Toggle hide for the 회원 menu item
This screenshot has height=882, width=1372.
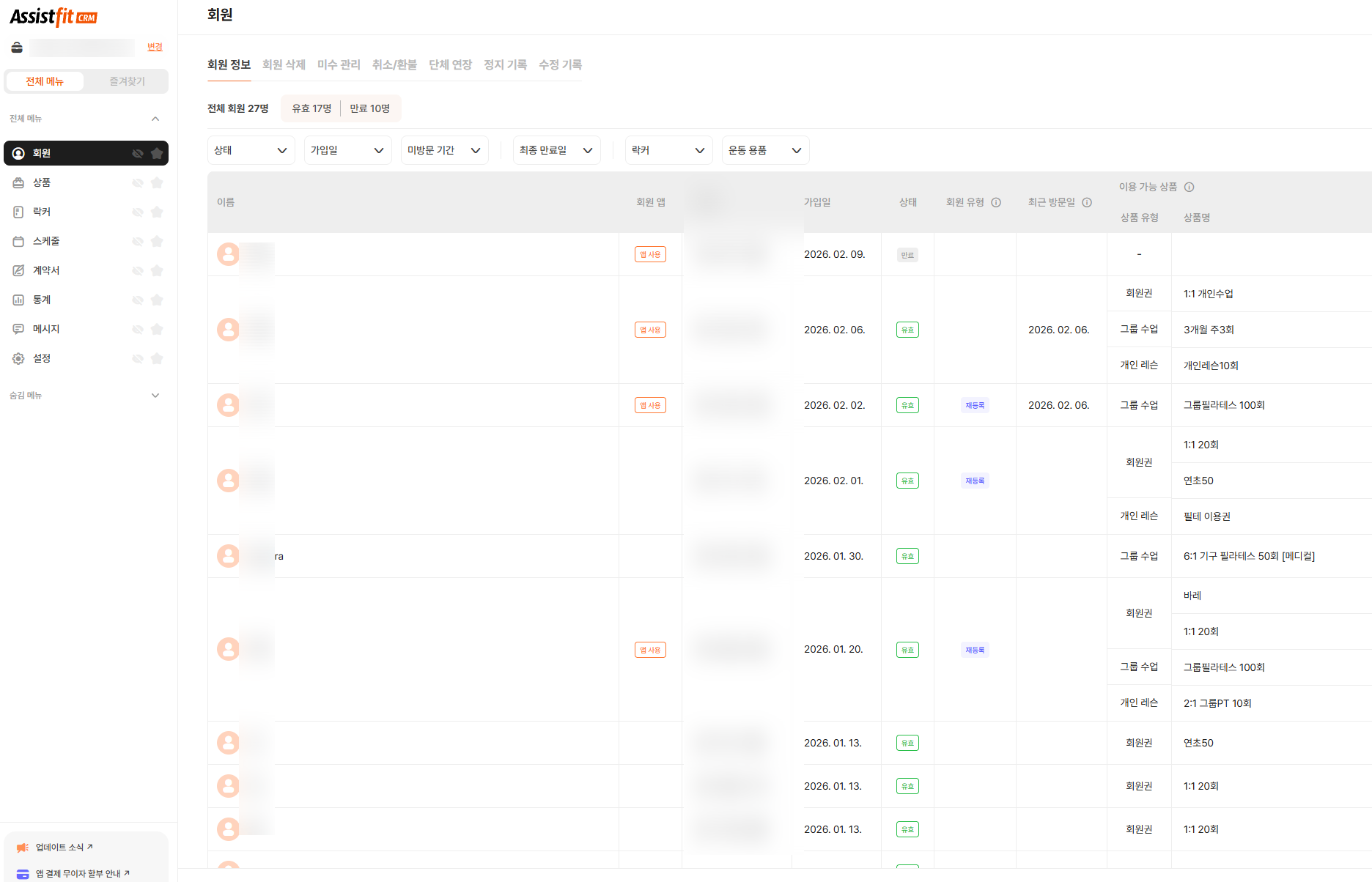pyautogui.click(x=137, y=153)
